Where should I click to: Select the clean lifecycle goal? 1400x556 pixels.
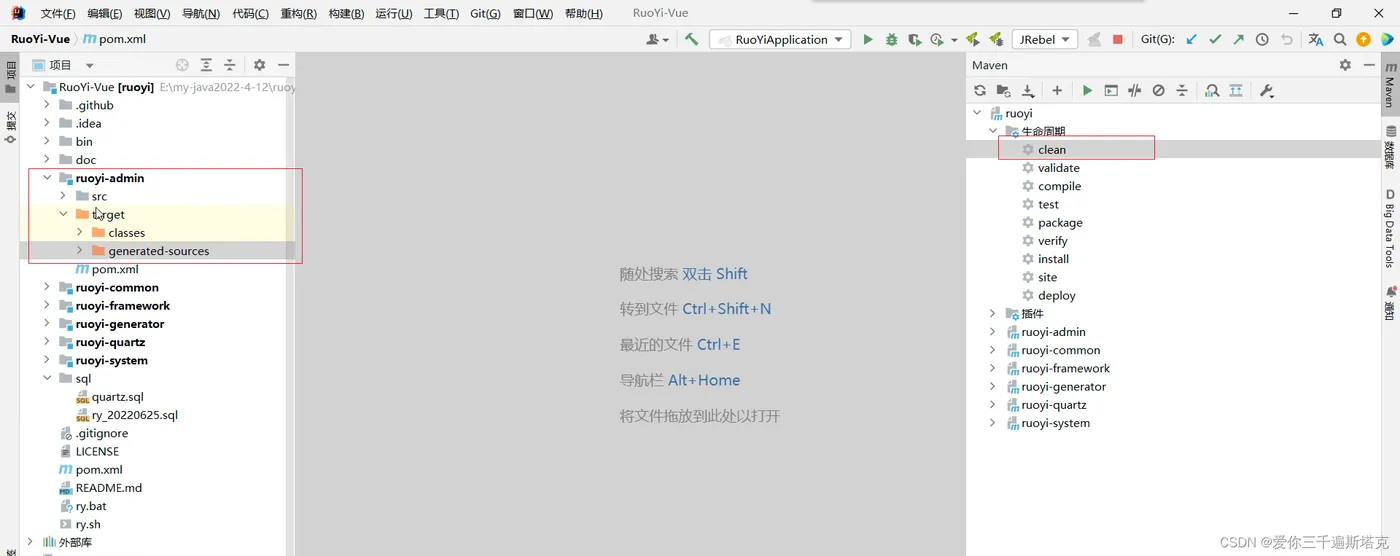click(x=1052, y=150)
